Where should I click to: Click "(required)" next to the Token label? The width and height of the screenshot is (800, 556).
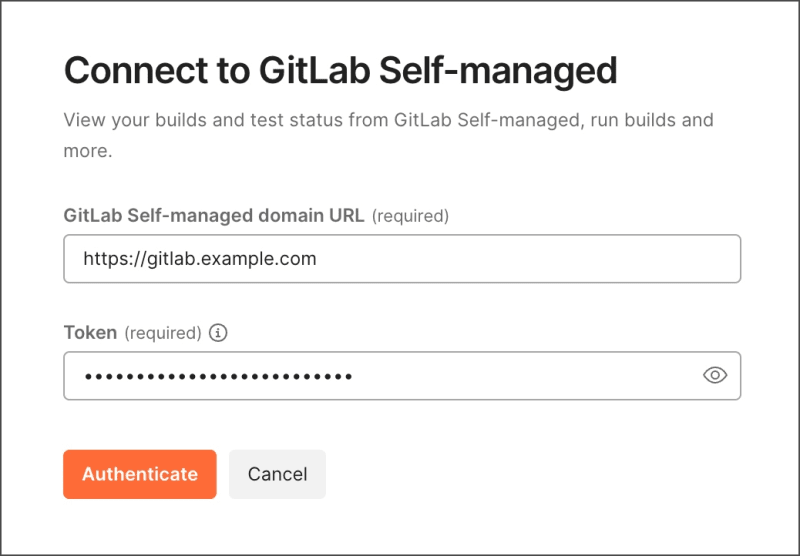(163, 332)
